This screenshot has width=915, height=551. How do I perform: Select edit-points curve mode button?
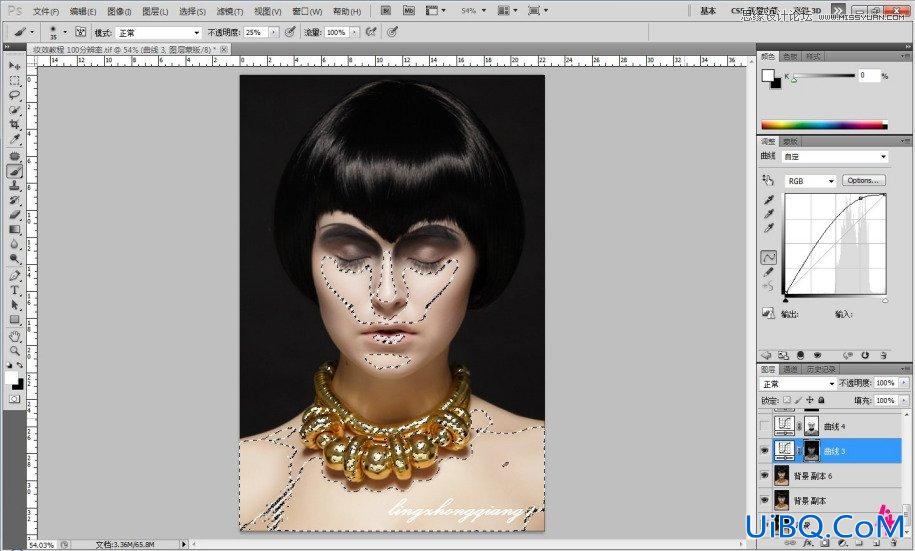pyautogui.click(x=769, y=257)
